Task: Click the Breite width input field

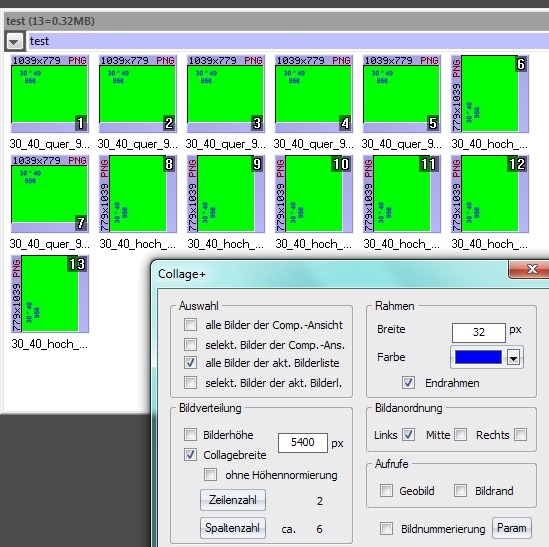Action: pos(479,332)
